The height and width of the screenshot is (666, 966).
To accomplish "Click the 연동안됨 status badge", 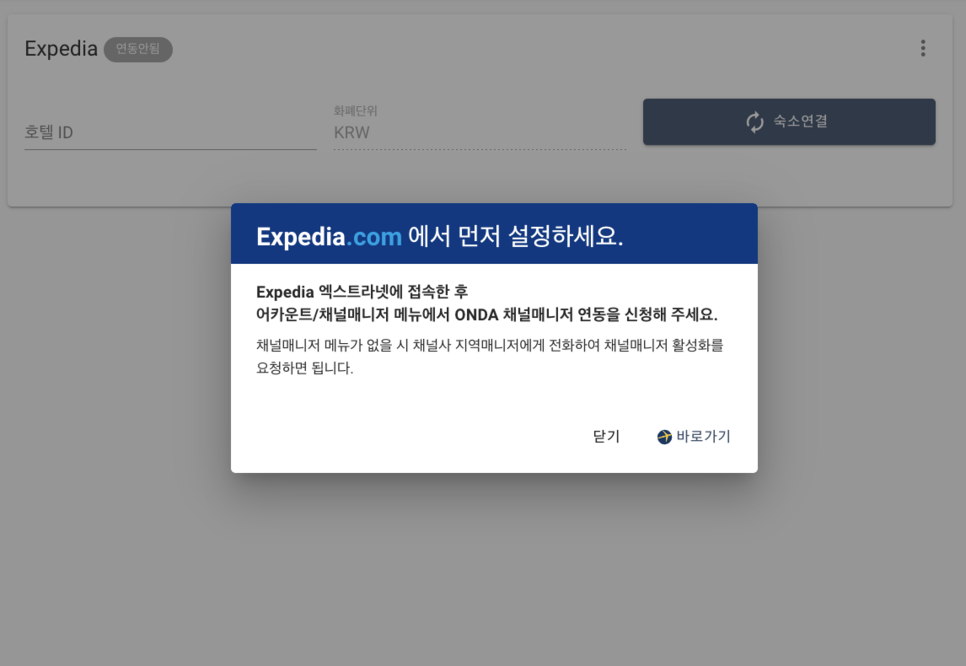I will click(x=138, y=49).
